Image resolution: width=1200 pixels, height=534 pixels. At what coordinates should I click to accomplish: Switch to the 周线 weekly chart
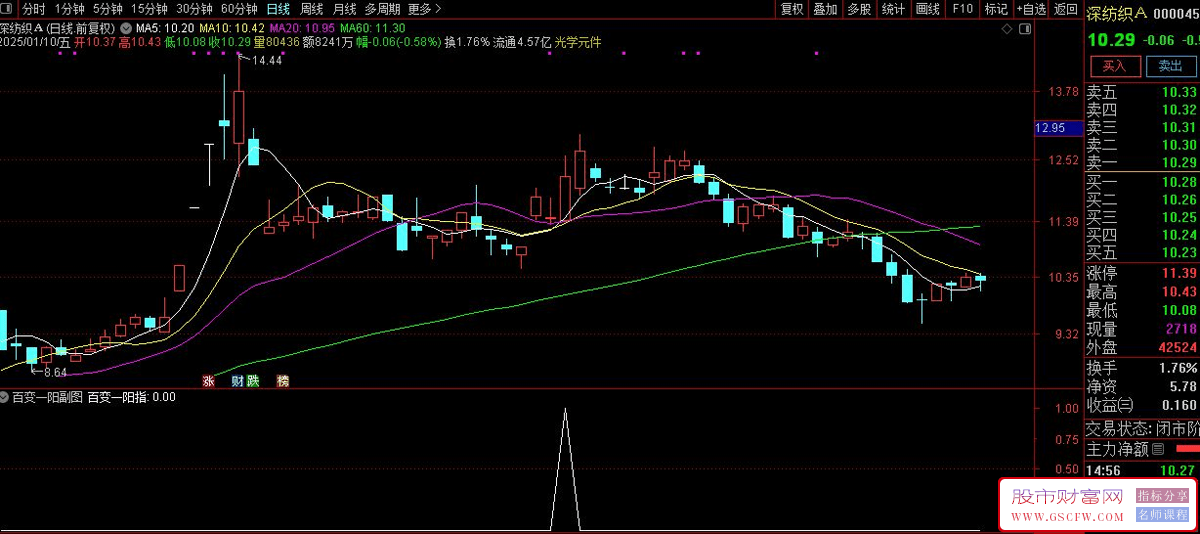click(311, 9)
